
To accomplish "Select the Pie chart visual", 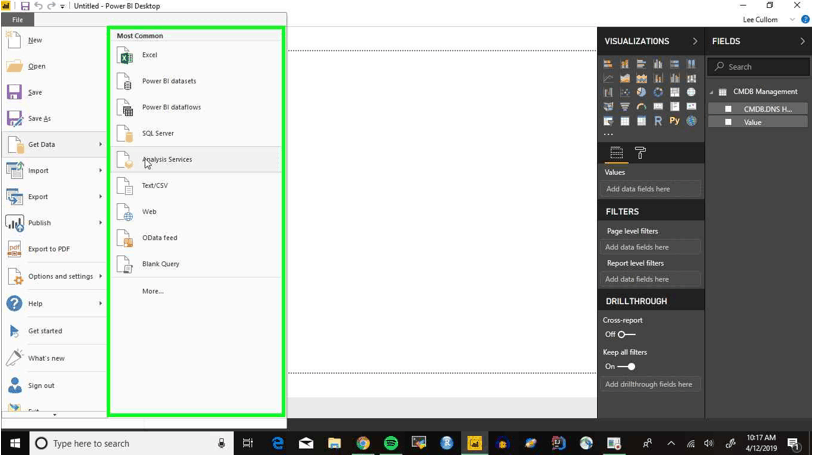I will [641, 92].
